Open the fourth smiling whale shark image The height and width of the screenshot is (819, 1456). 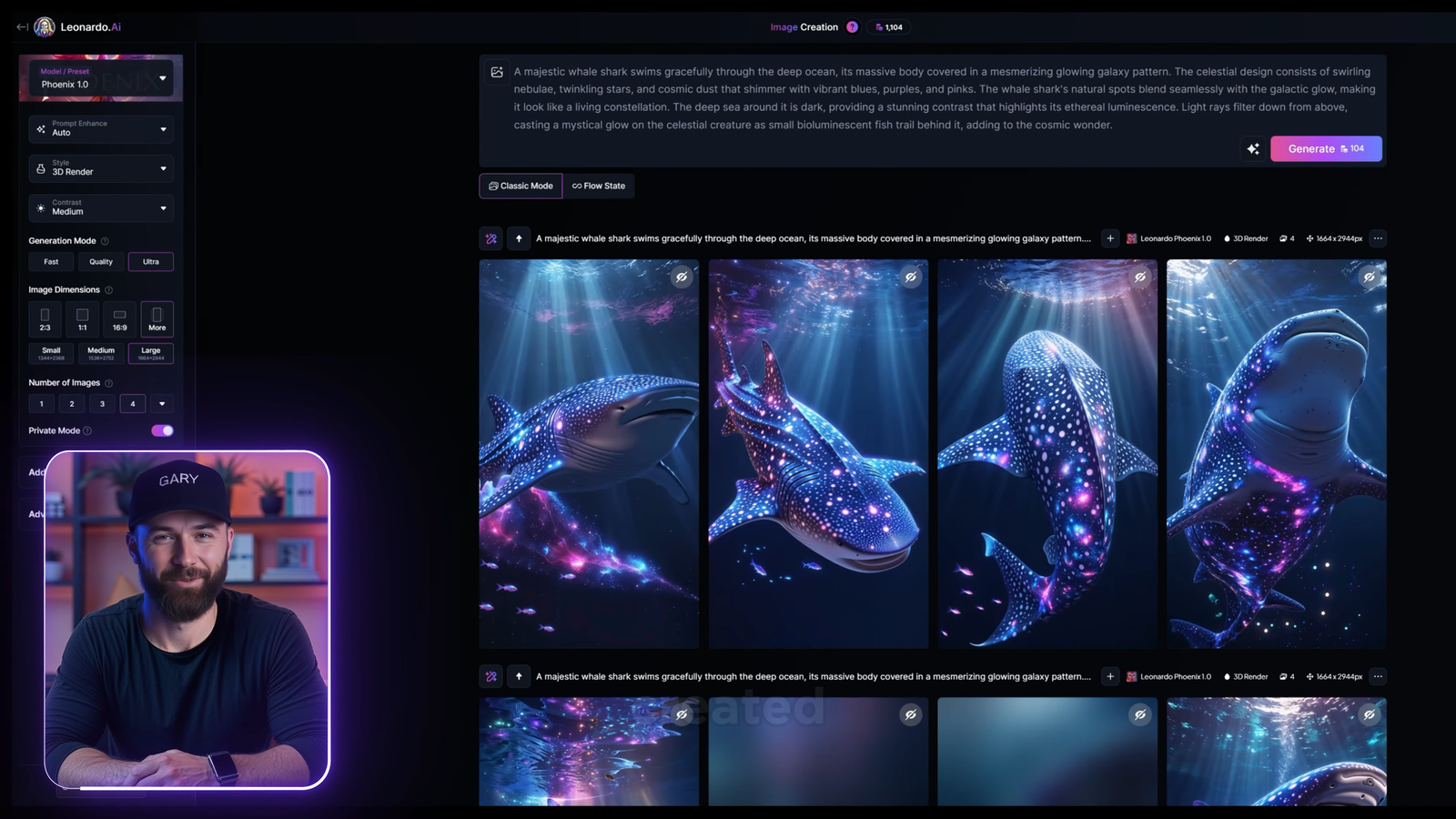click(1277, 454)
